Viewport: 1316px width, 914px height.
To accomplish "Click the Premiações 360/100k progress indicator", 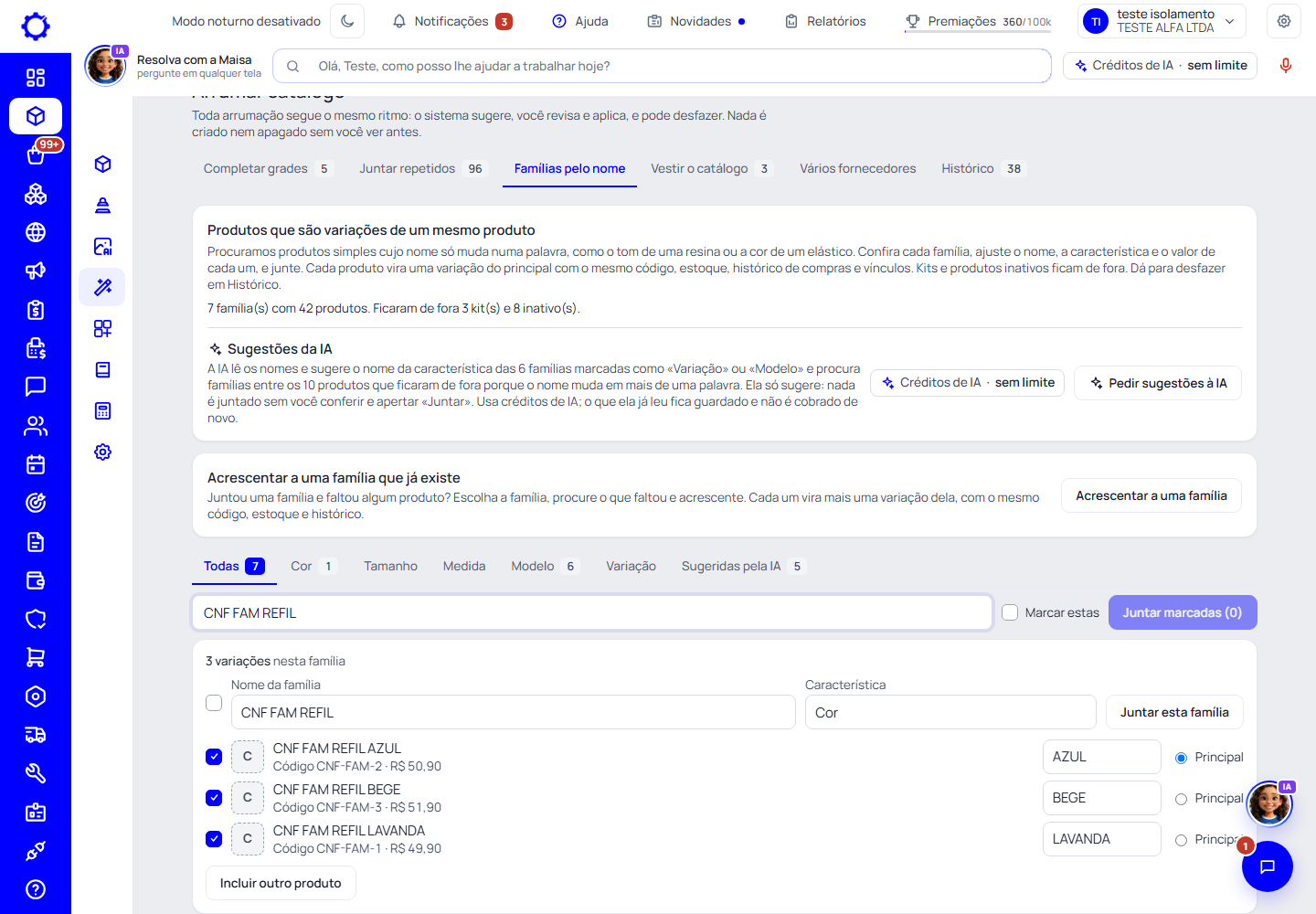I will coord(978,21).
